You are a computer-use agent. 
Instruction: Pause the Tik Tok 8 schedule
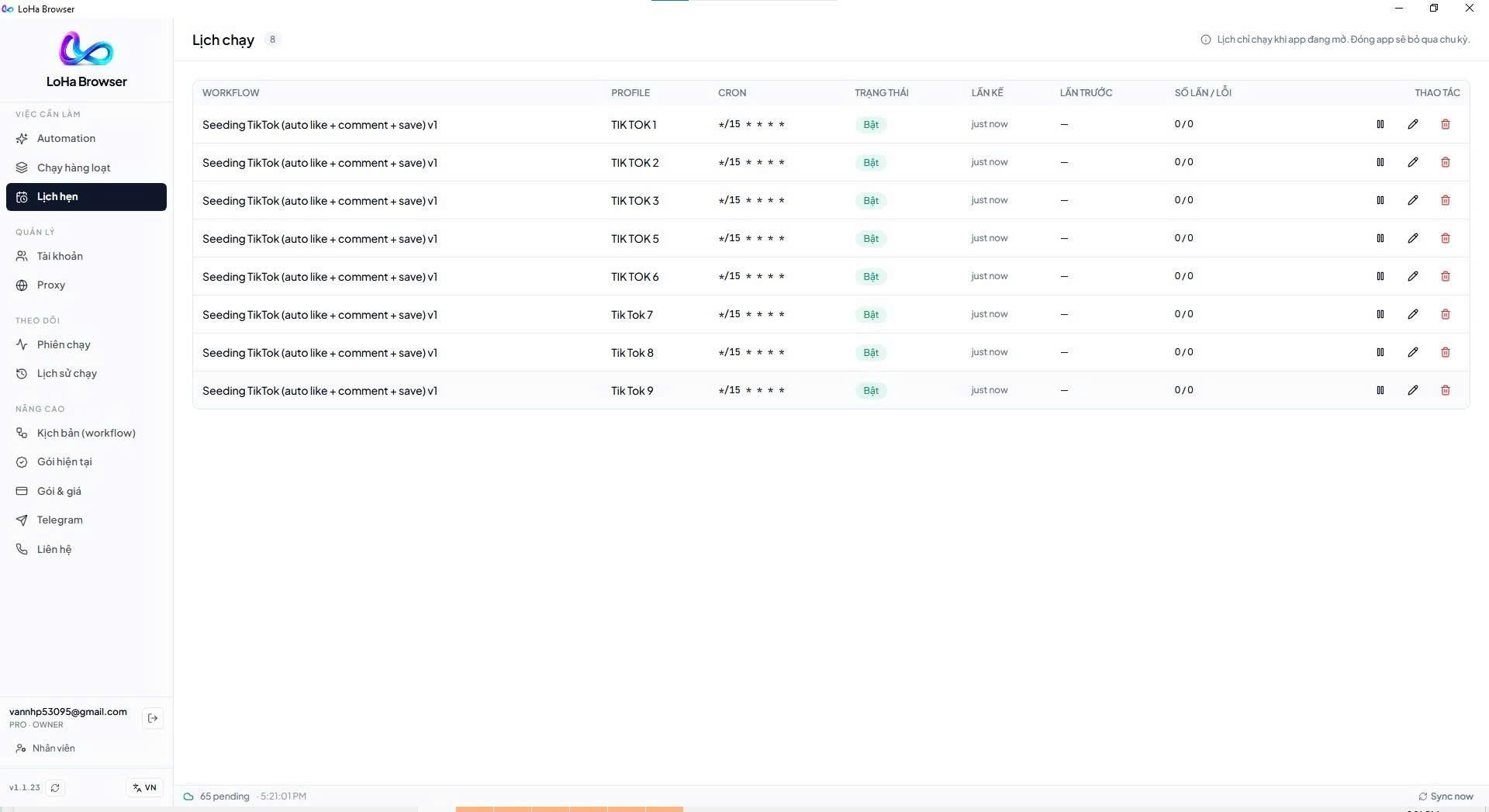point(1380,352)
